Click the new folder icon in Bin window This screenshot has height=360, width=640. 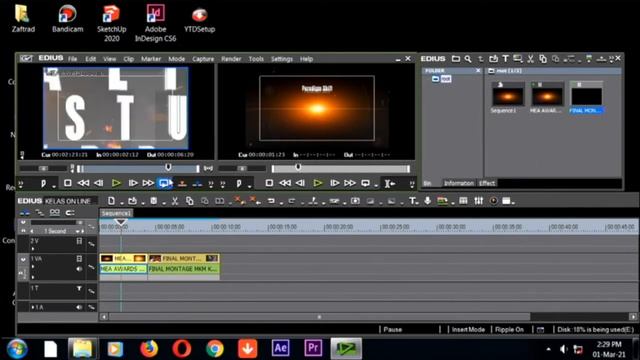coord(456,59)
